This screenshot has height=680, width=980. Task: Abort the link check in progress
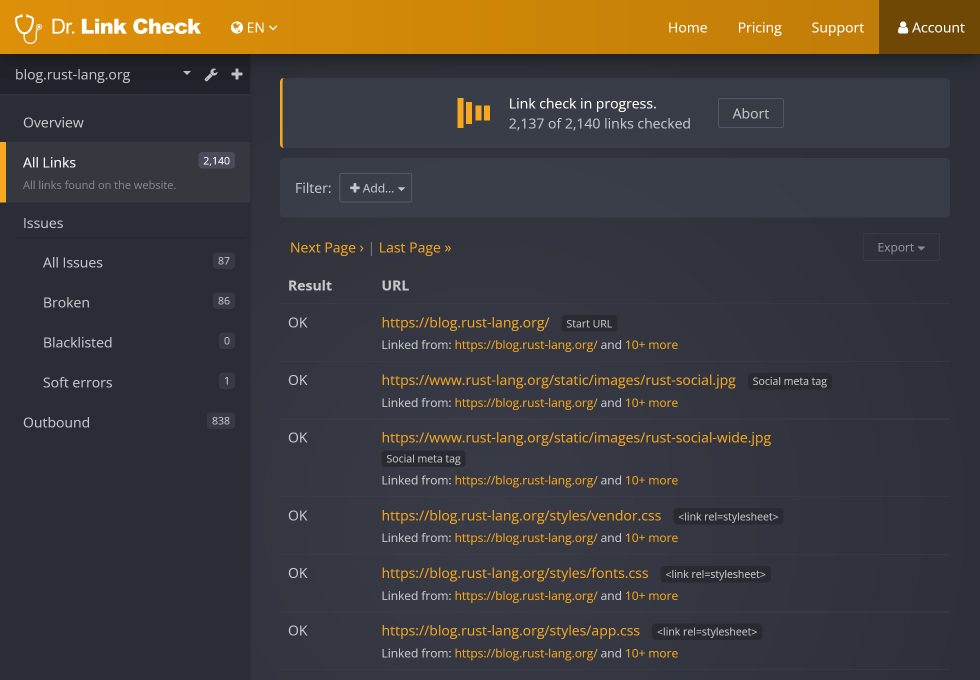tap(750, 113)
